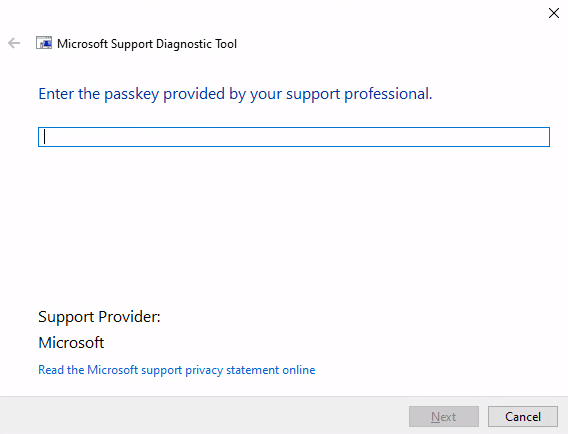Focus the passkey text input box

pos(294,137)
